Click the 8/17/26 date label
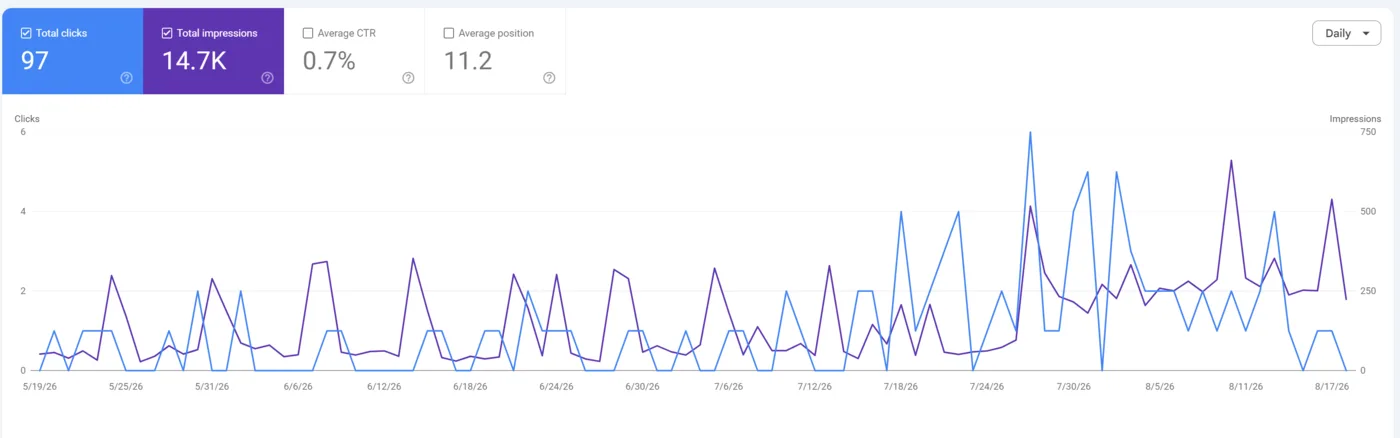Screen dimensions: 1400x438 tap(1332, 386)
